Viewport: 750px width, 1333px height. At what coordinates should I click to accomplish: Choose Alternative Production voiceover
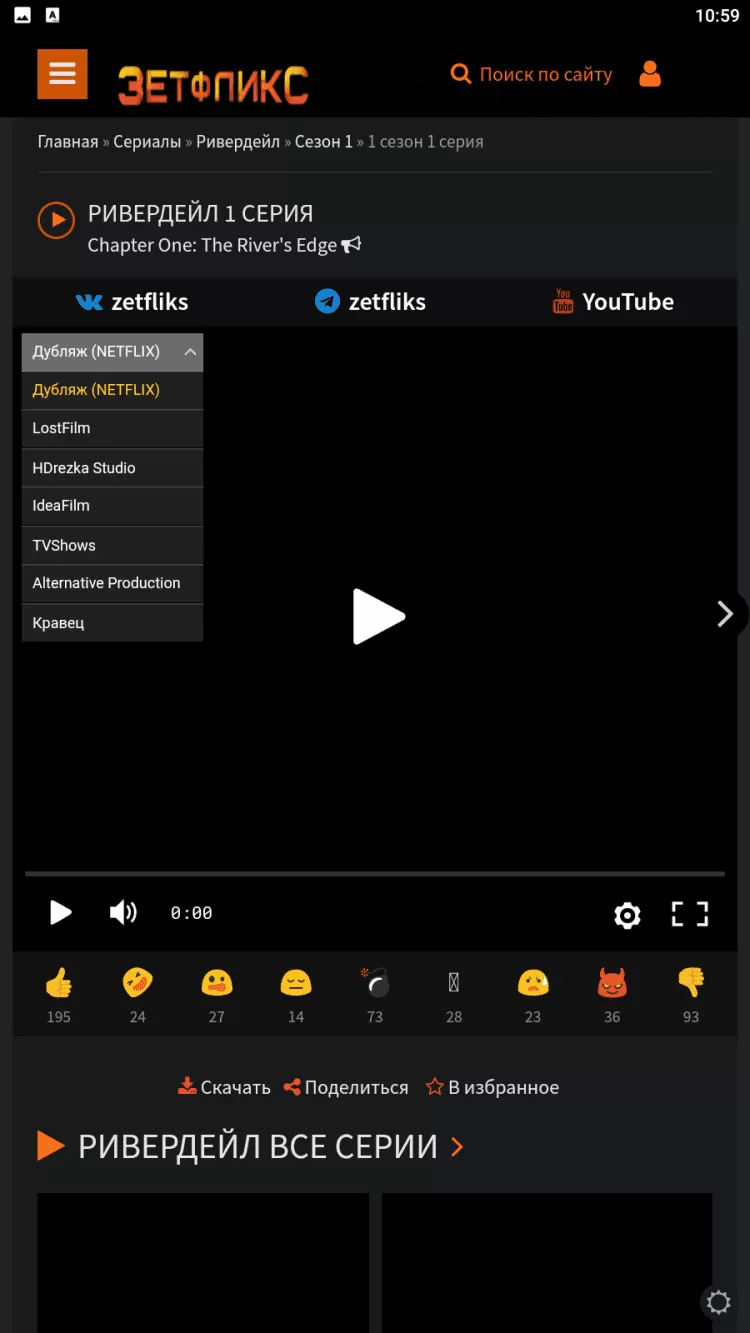tap(112, 584)
